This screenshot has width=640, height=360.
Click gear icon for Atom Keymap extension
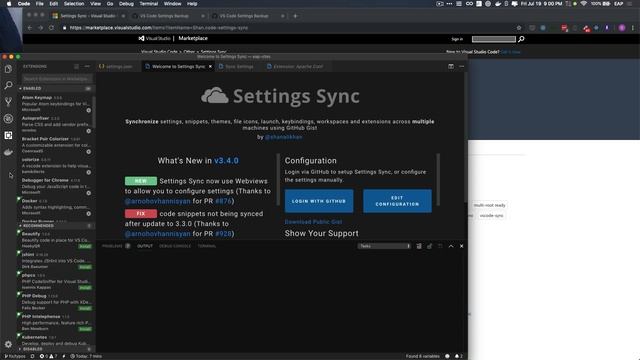(x=89, y=110)
